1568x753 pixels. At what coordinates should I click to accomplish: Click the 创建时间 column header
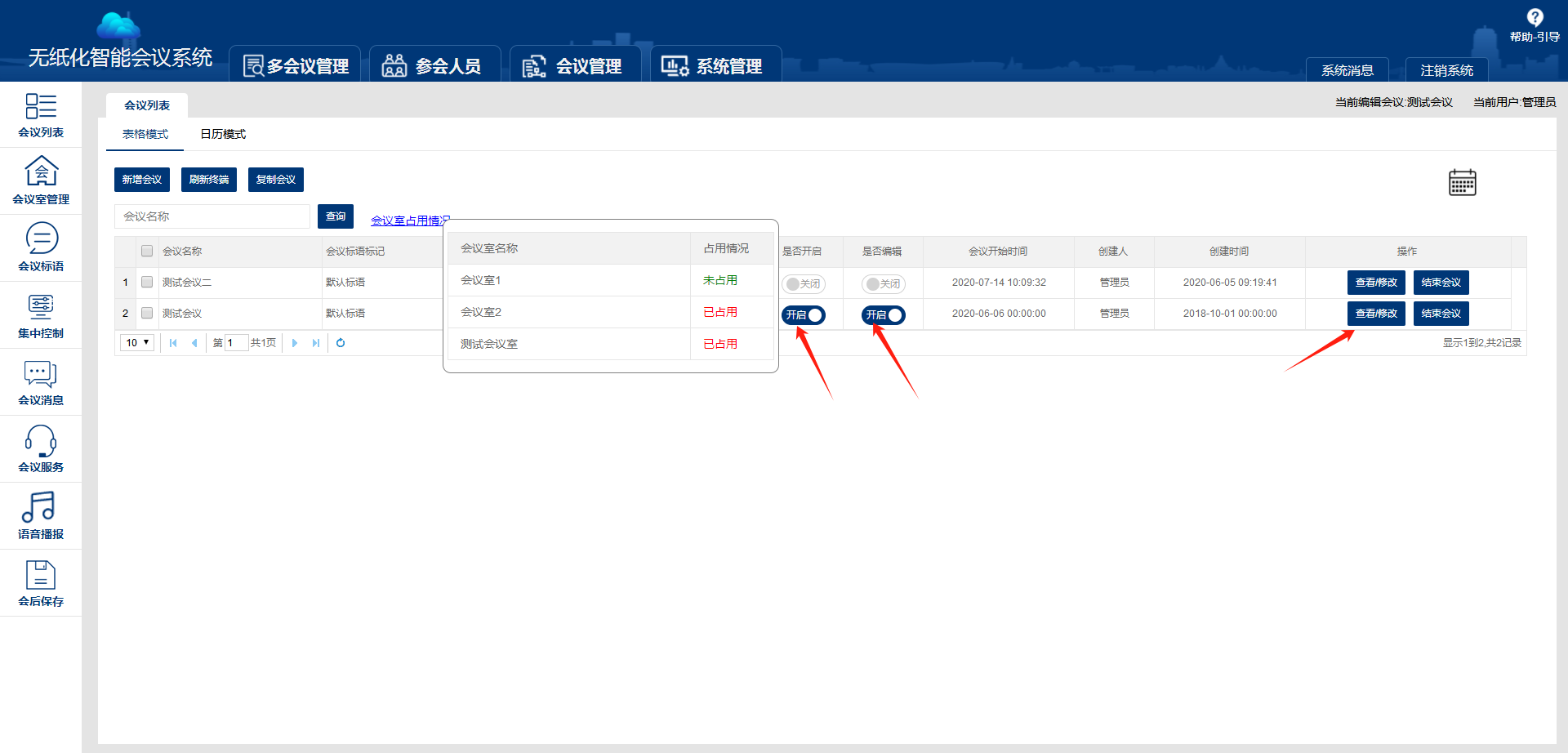tap(1229, 252)
